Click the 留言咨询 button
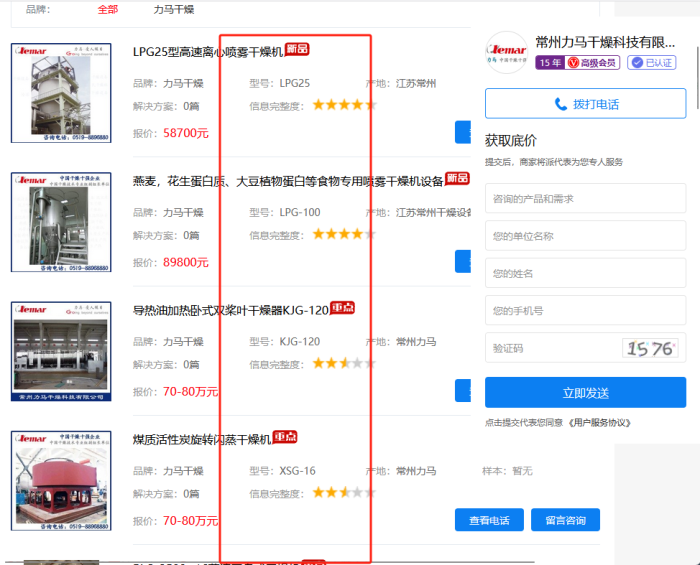The height and width of the screenshot is (565, 700). (565, 520)
